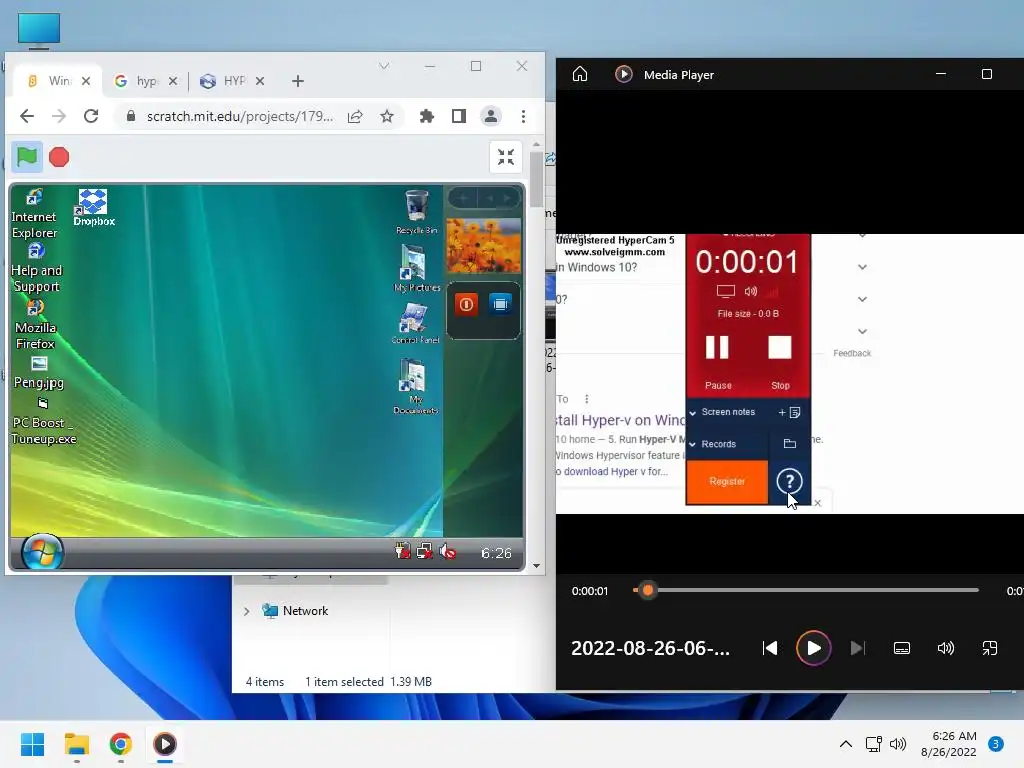This screenshot has height=768, width=1024.
Task: Bookmark this page with the star icon
Action: point(387,116)
